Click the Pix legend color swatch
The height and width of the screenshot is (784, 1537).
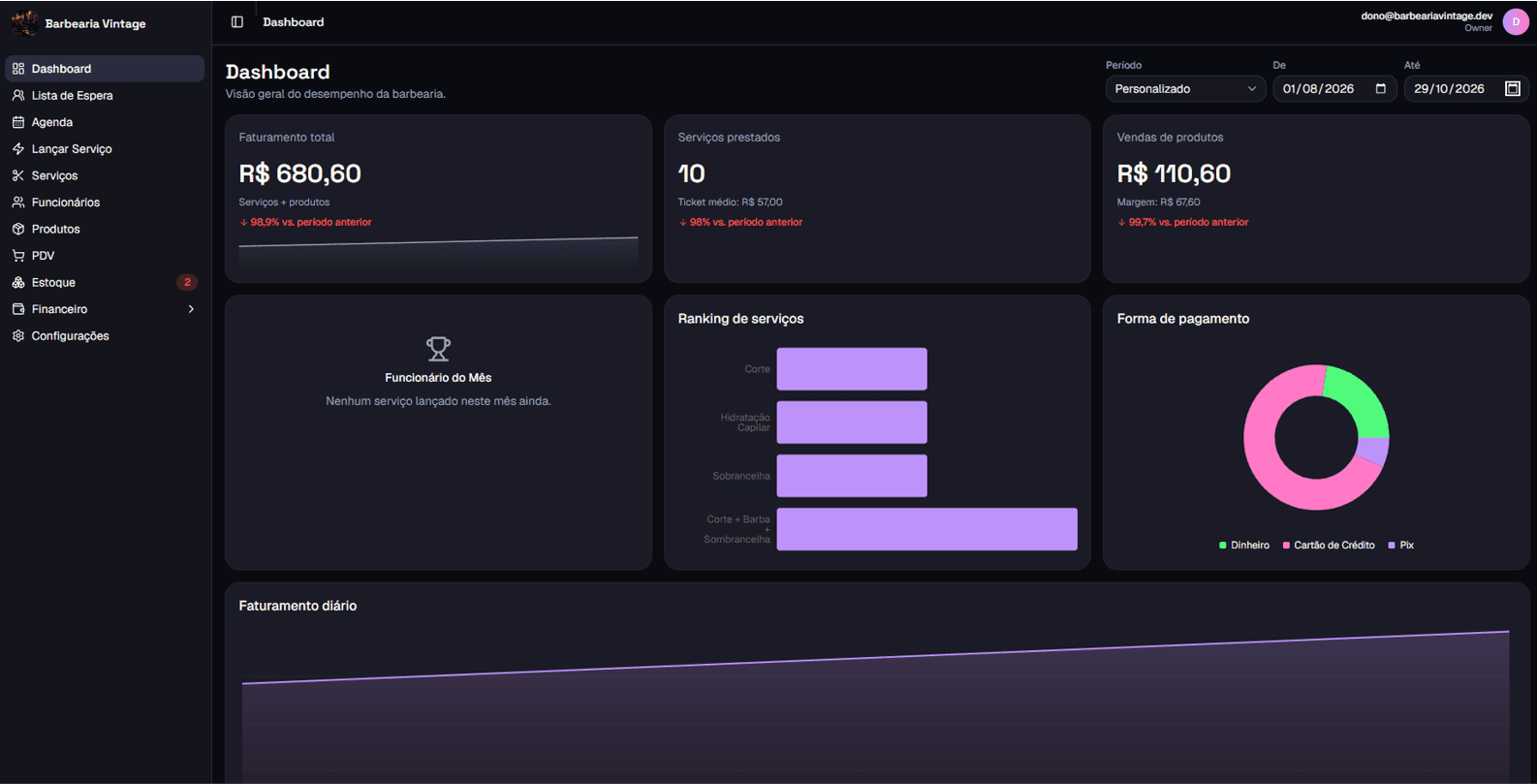[x=1392, y=546]
